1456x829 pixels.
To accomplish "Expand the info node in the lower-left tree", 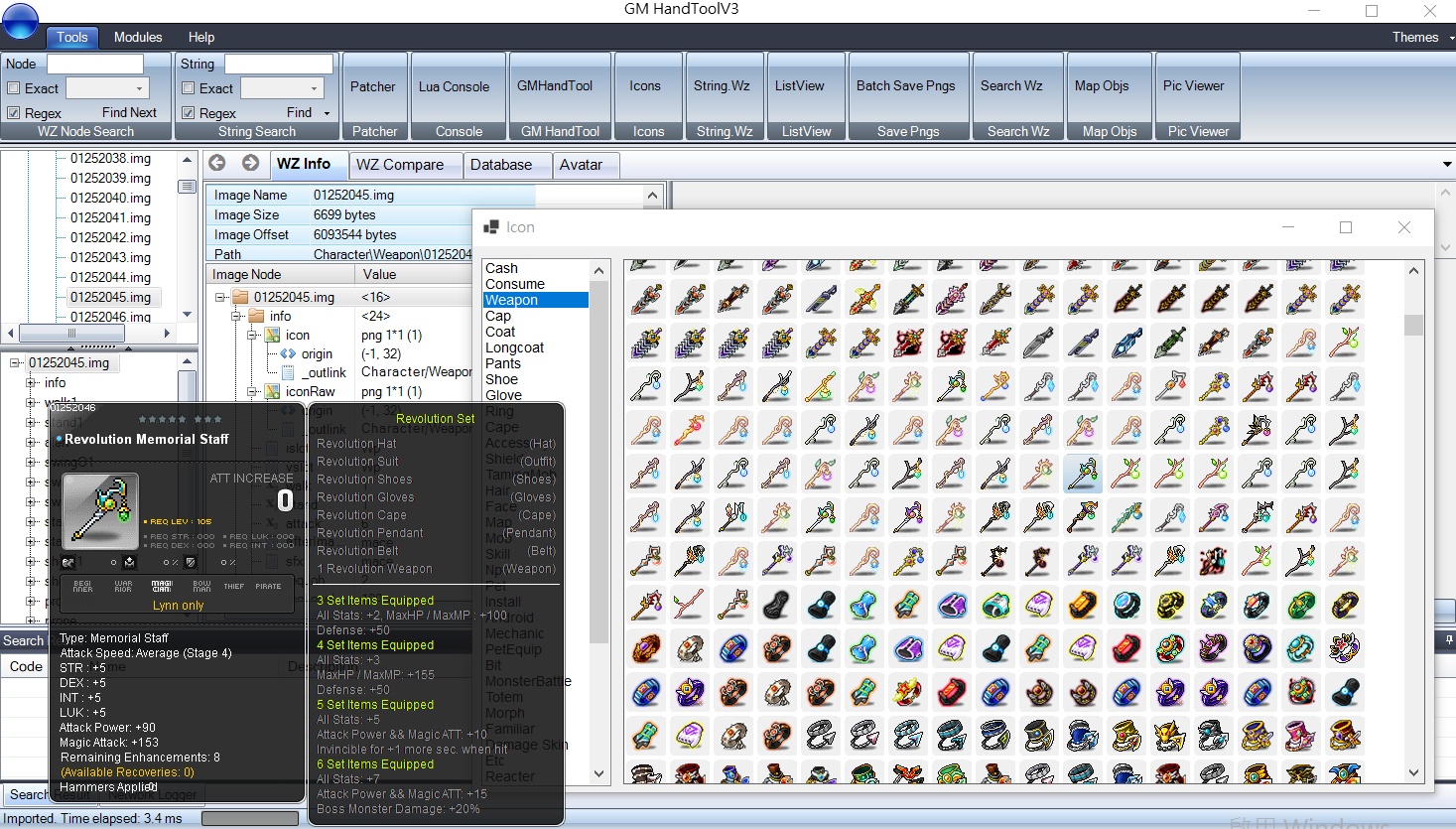I will coord(32,383).
